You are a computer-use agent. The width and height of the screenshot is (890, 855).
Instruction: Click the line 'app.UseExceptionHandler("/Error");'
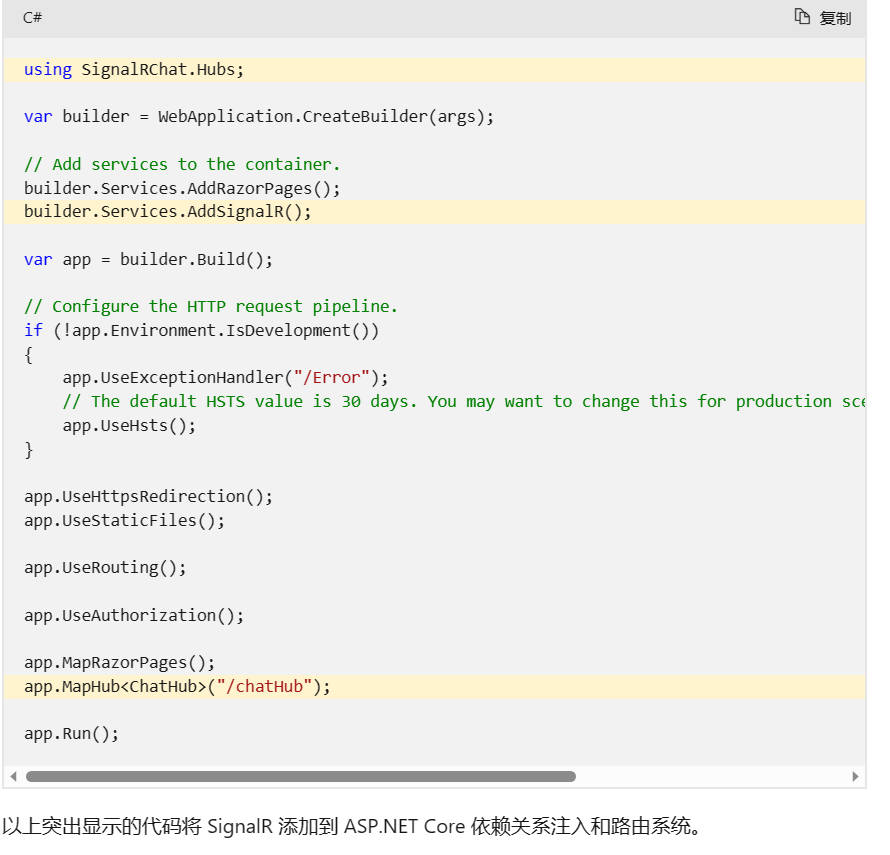(x=225, y=378)
